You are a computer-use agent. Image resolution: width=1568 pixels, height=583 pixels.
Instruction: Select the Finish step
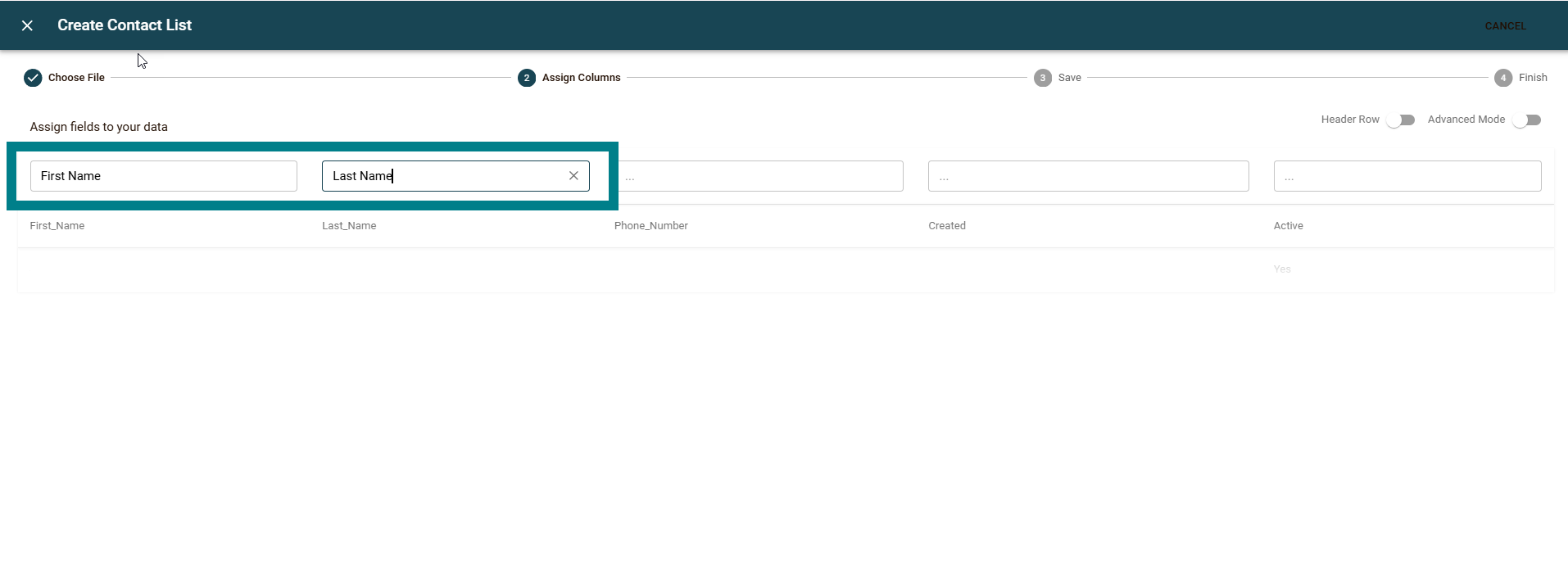point(1520,78)
